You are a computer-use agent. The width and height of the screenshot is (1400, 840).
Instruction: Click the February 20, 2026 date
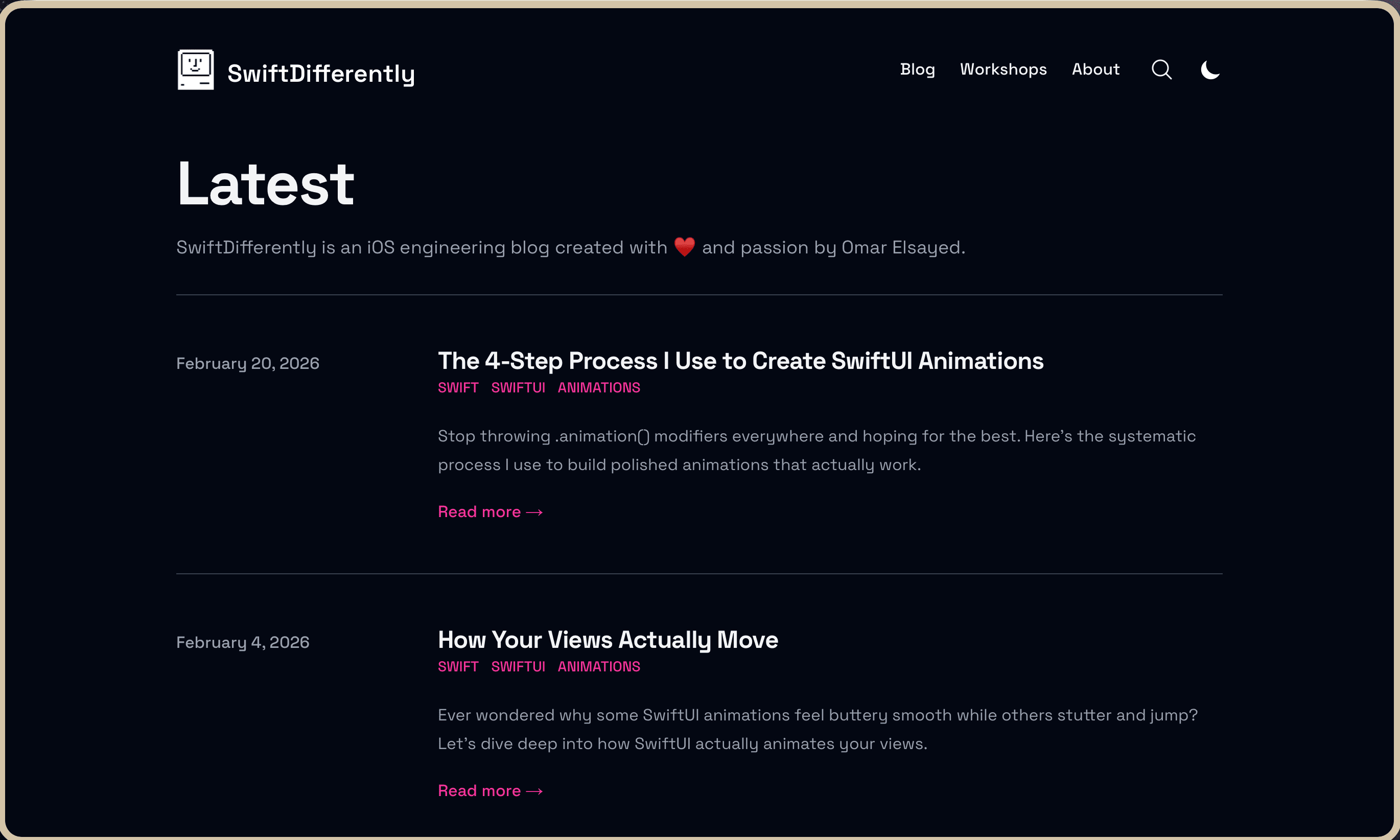click(247, 363)
